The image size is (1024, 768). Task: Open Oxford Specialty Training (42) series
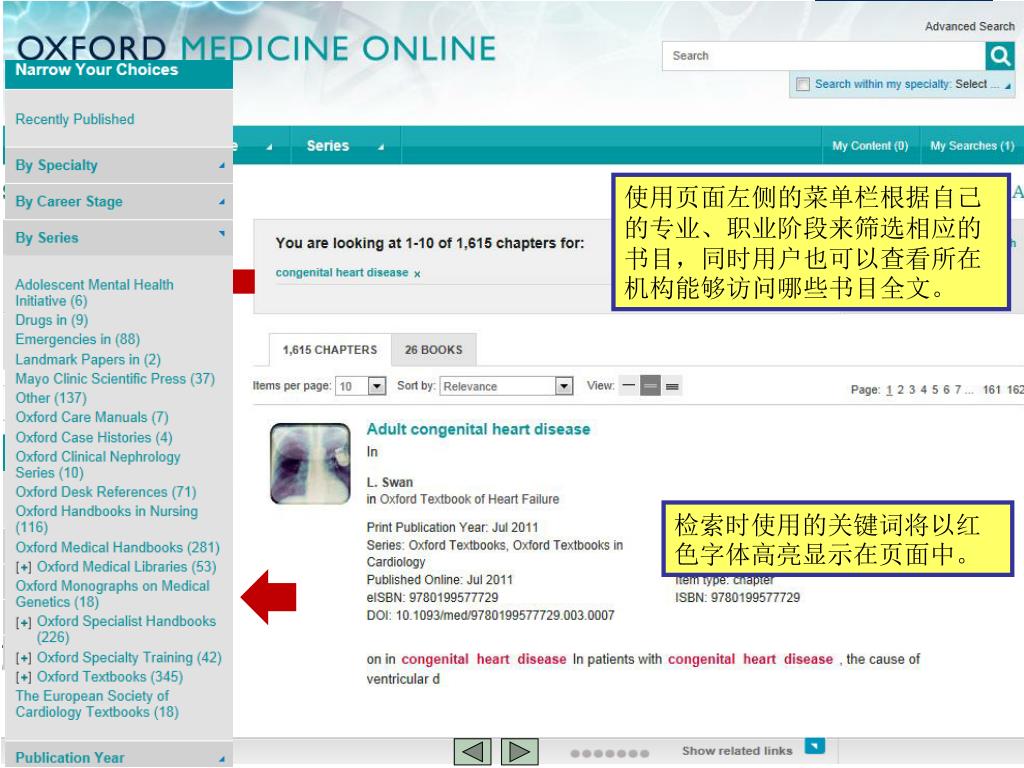pos(129,658)
